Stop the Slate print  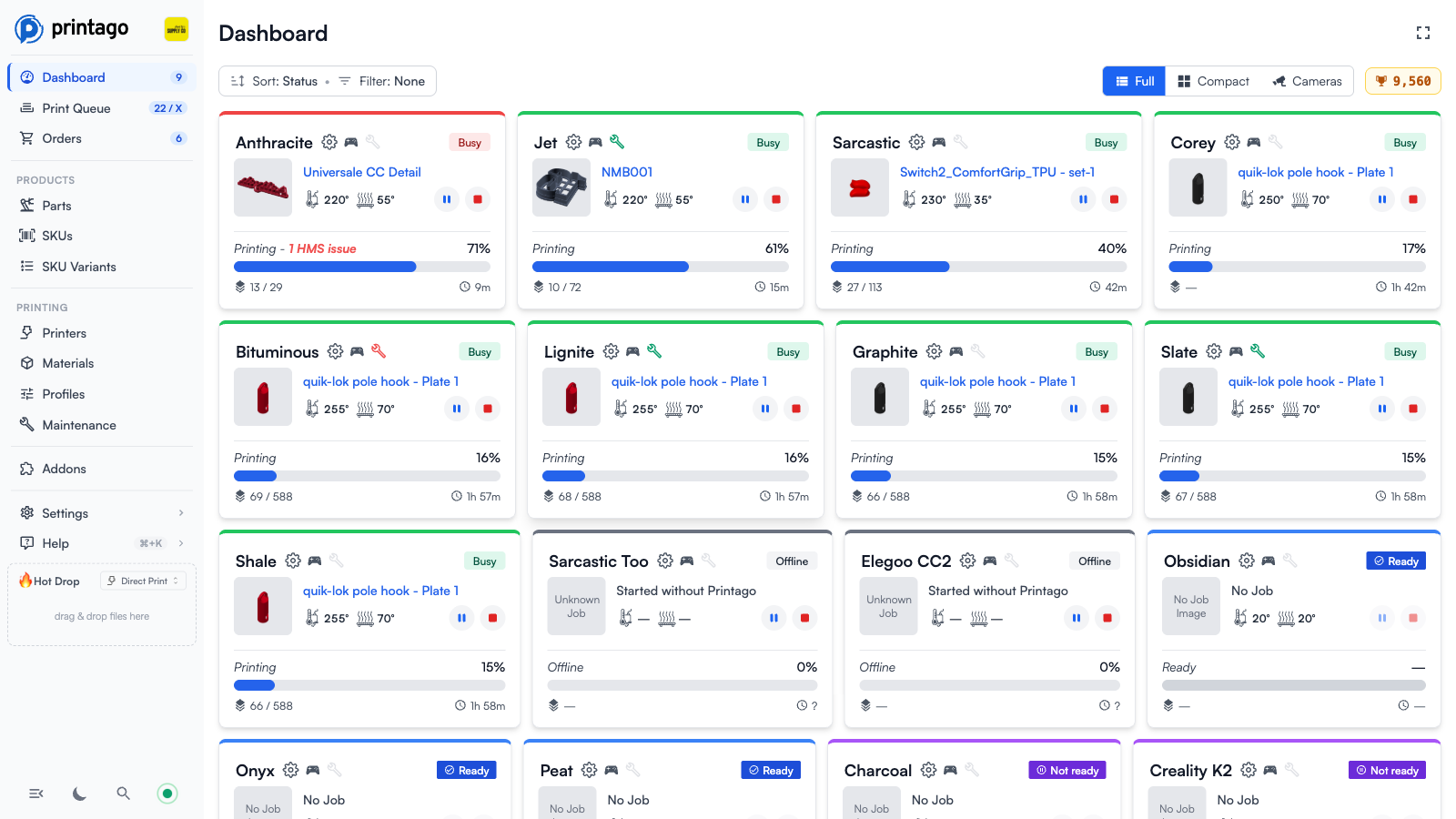1413,409
